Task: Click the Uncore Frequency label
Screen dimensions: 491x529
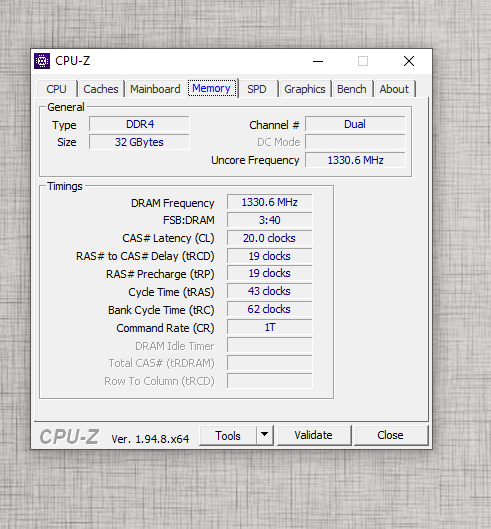Action: coord(255,160)
